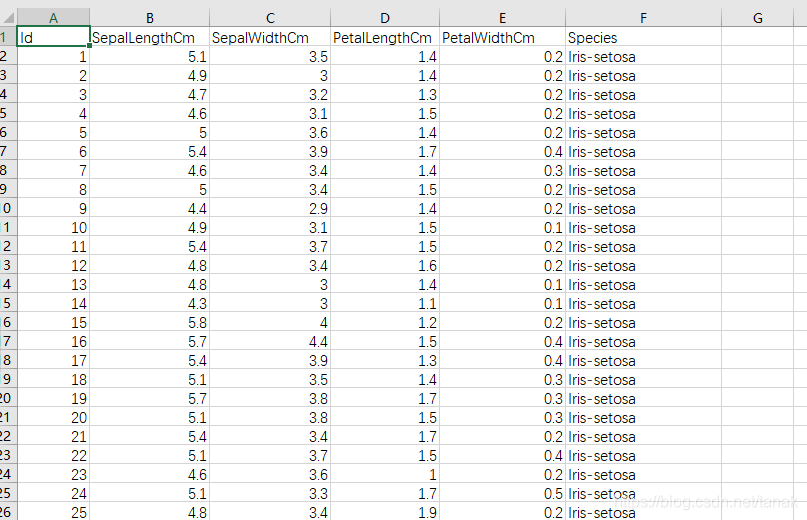Select row header 5
Screen dimensions: 807x520
(8, 113)
